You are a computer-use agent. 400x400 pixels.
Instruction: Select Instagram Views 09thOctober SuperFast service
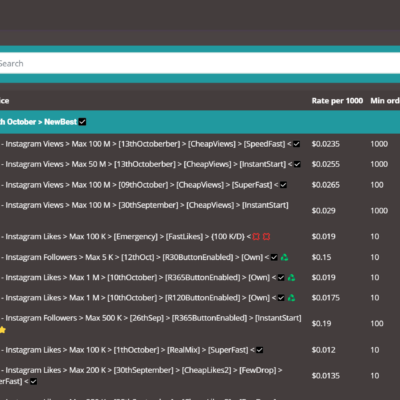(144, 185)
